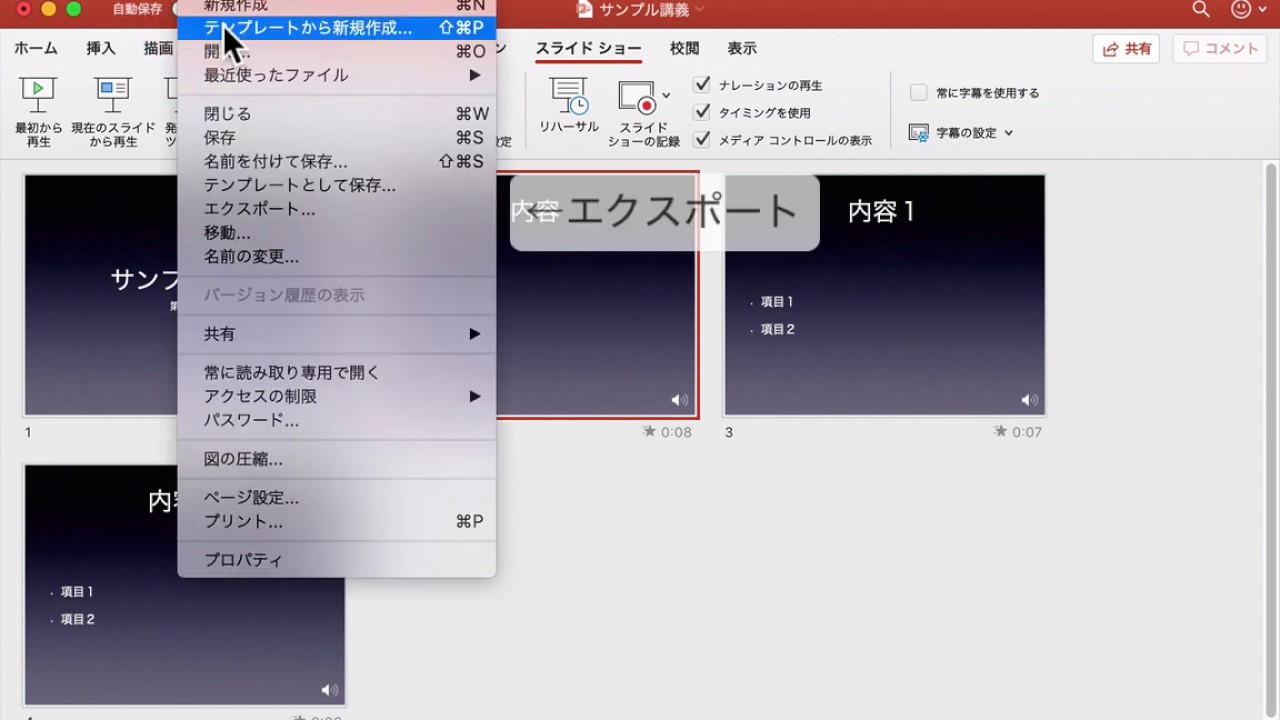The height and width of the screenshot is (720, 1280).
Task: Choose 名前の変更 menu item
Action: pos(336,257)
